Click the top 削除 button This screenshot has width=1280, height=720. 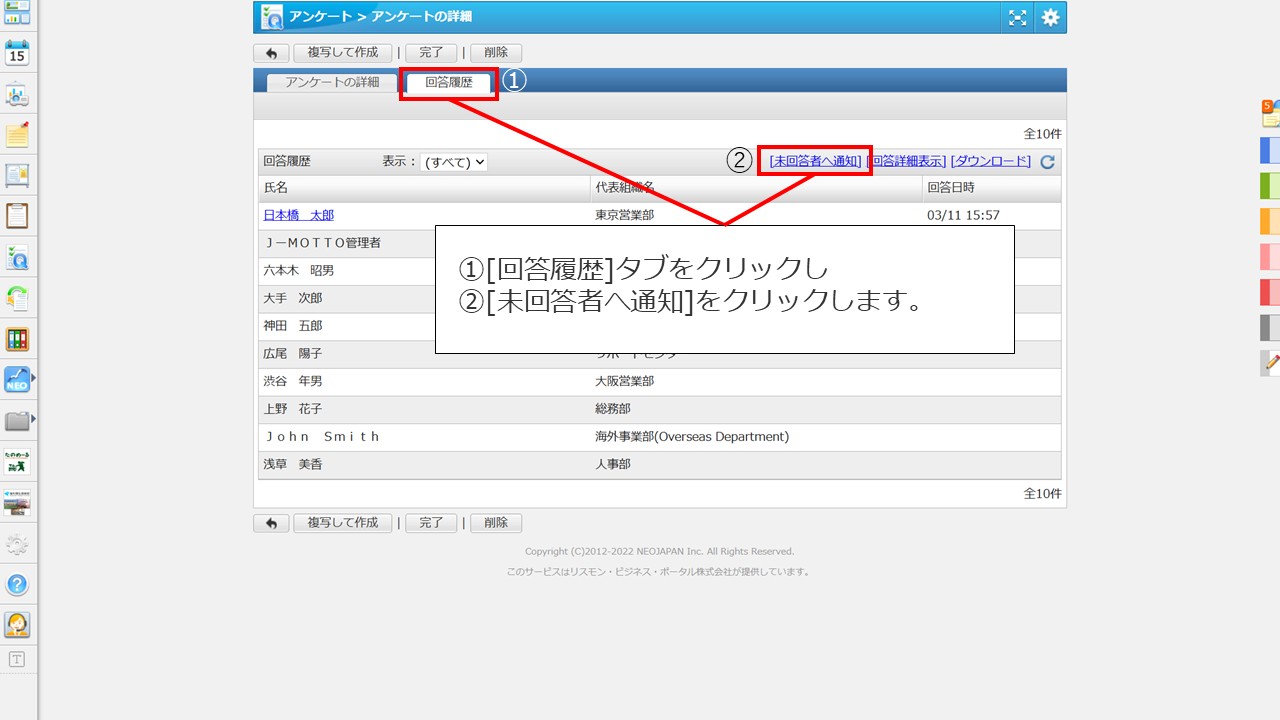[496, 53]
